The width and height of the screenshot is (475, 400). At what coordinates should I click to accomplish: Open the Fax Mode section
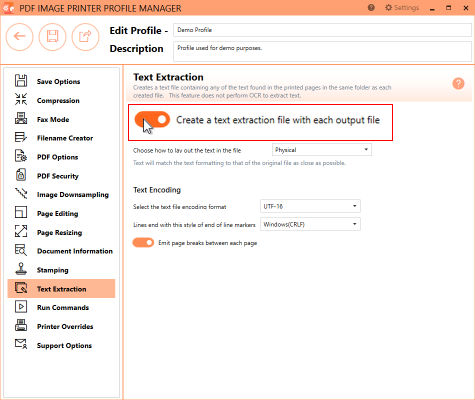tap(61, 119)
